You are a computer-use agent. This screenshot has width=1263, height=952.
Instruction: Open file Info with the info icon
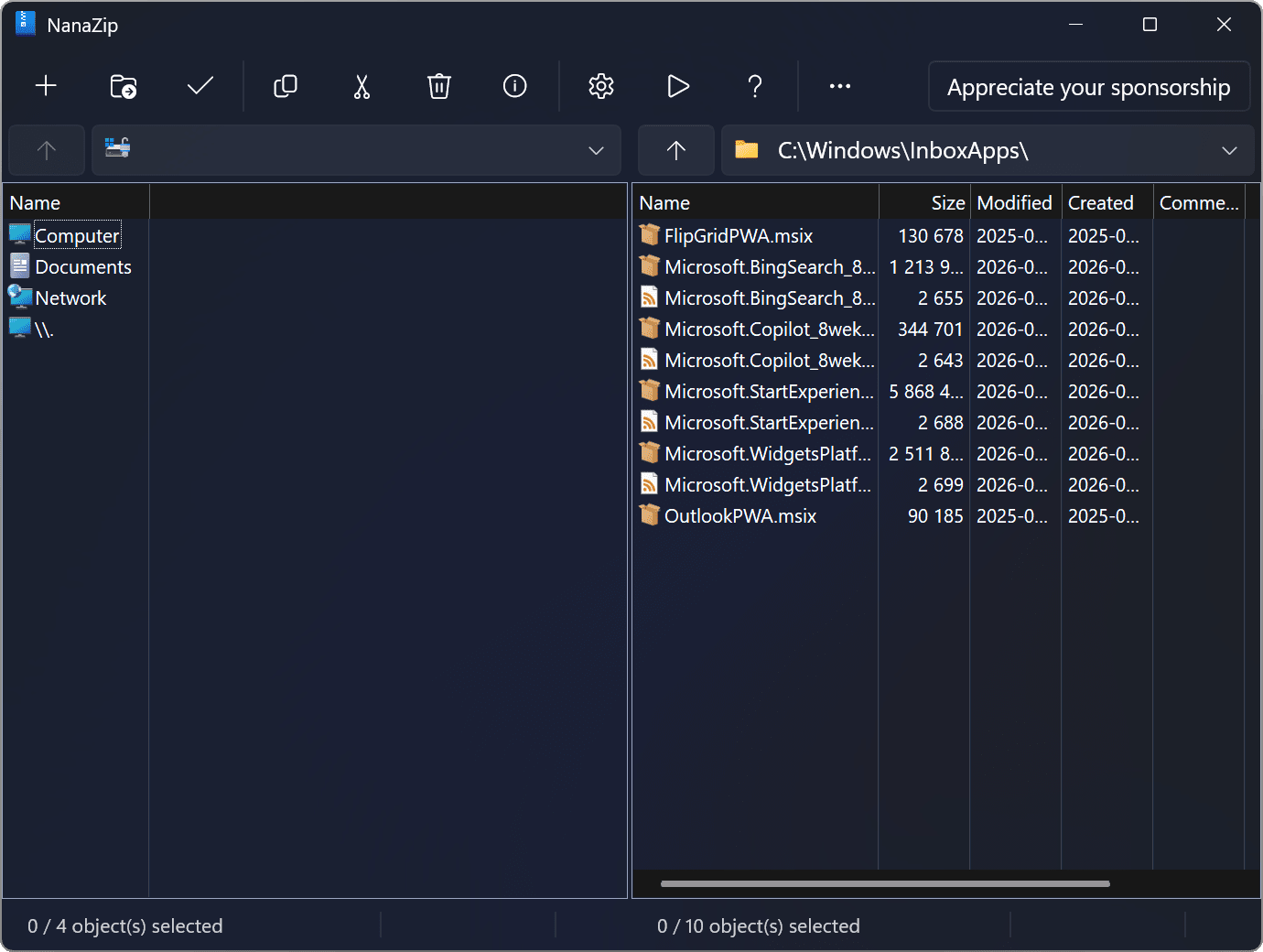pos(514,86)
